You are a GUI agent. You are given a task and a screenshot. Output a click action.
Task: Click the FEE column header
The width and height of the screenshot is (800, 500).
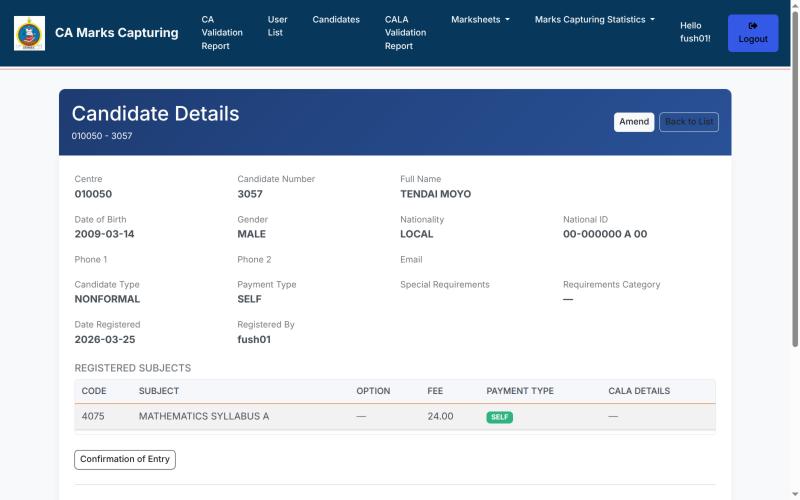pos(435,391)
